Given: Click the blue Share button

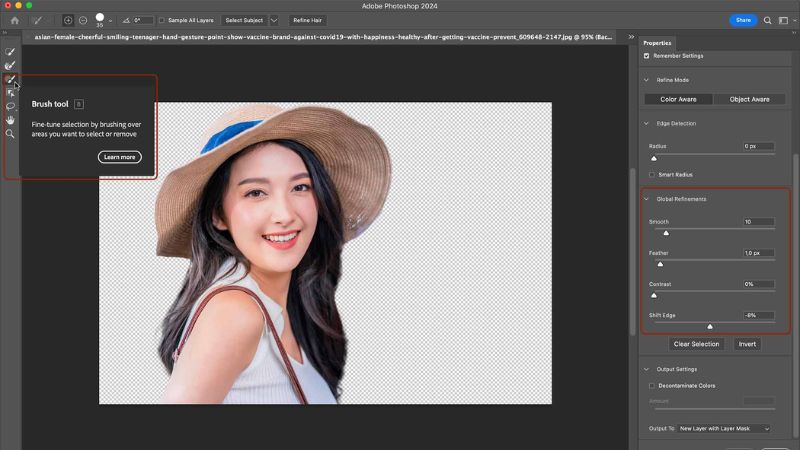Looking at the screenshot, I should 743,20.
